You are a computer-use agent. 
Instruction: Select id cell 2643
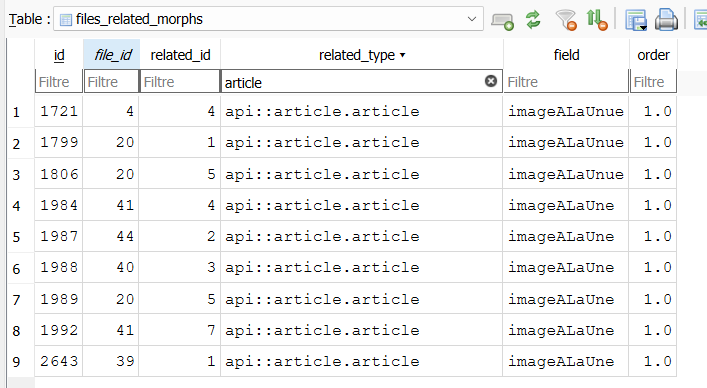click(x=59, y=361)
